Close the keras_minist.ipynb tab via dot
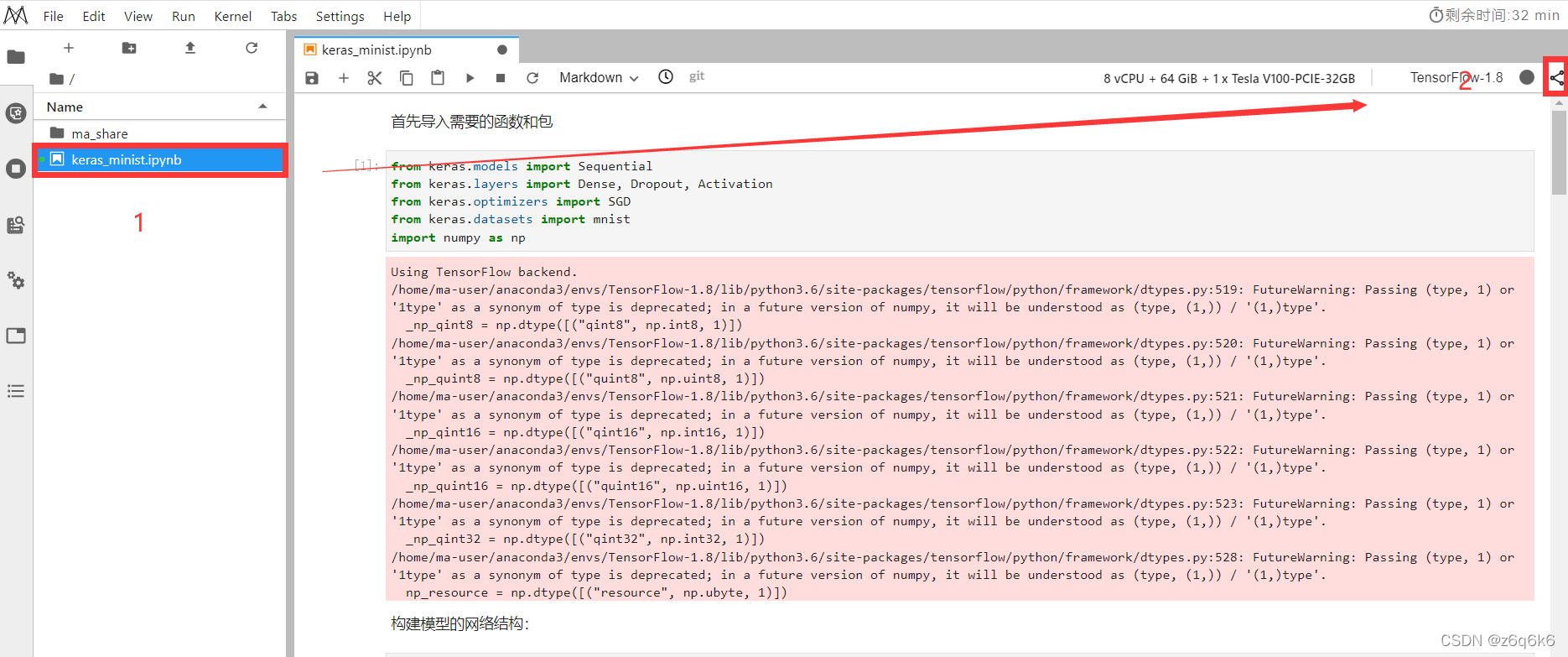The width and height of the screenshot is (1568, 657). (x=502, y=50)
